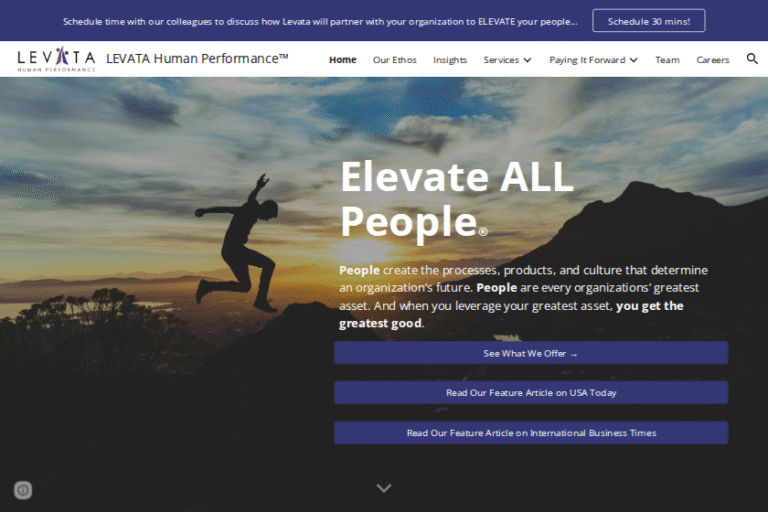Open the Careers page
Screen dimensions: 768x512
[x=713, y=60]
